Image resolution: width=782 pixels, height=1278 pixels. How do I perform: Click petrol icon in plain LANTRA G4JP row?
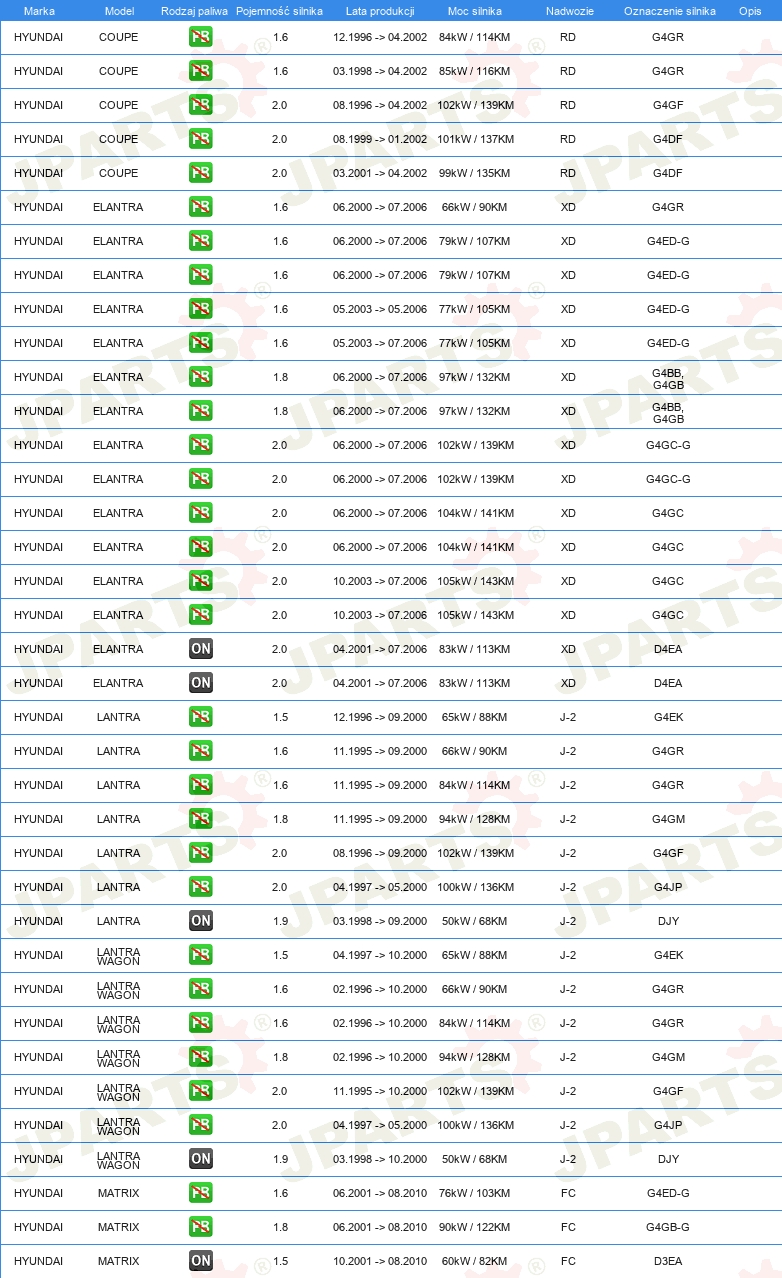200,887
